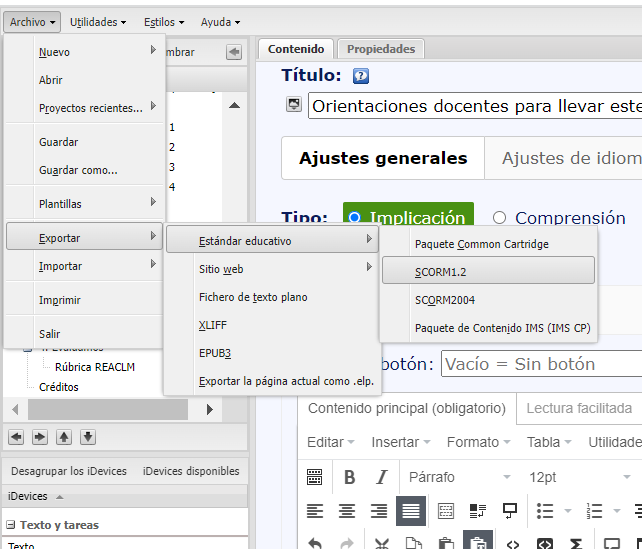
Task: Open the editor Insertar menu
Action: click(x=400, y=442)
